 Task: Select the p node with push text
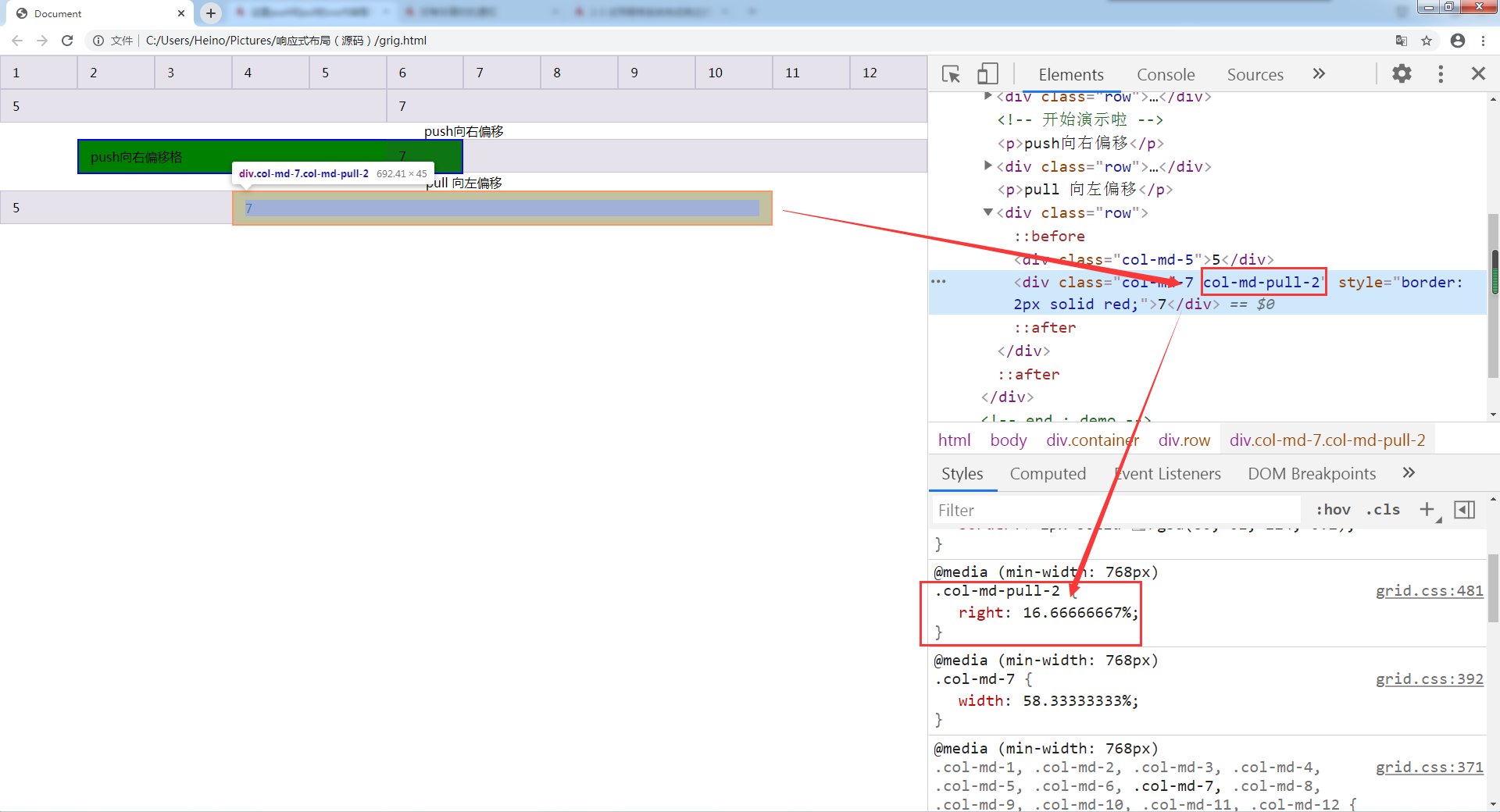[x=1080, y=143]
